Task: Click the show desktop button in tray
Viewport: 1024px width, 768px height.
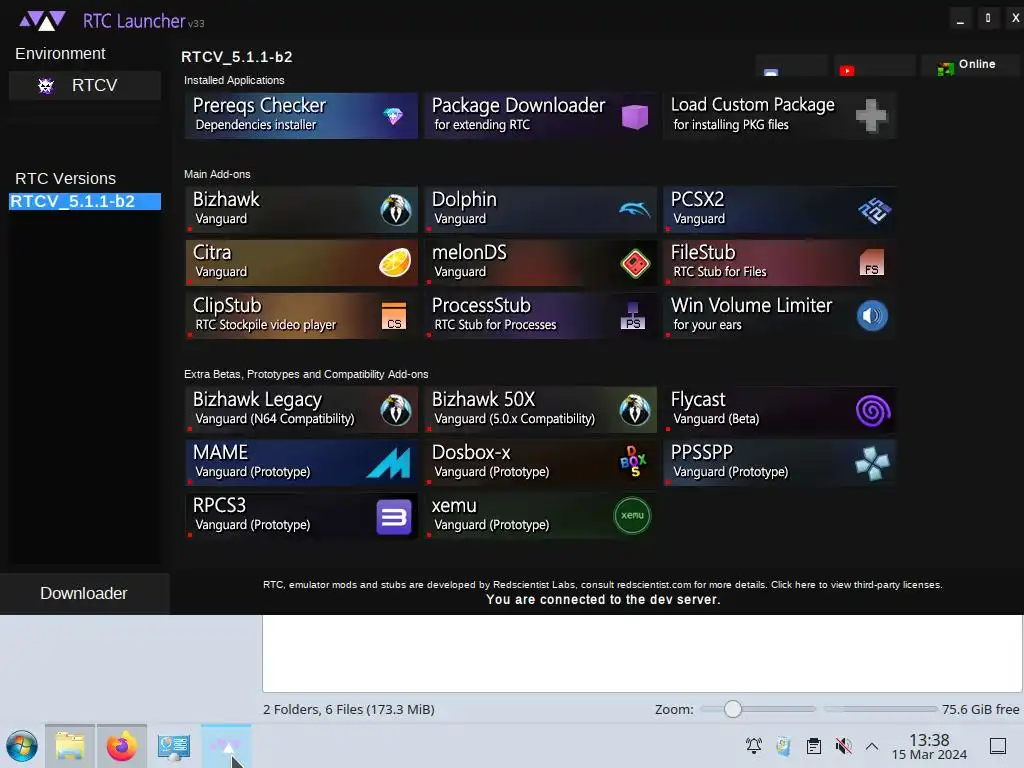Action: click(x=997, y=746)
